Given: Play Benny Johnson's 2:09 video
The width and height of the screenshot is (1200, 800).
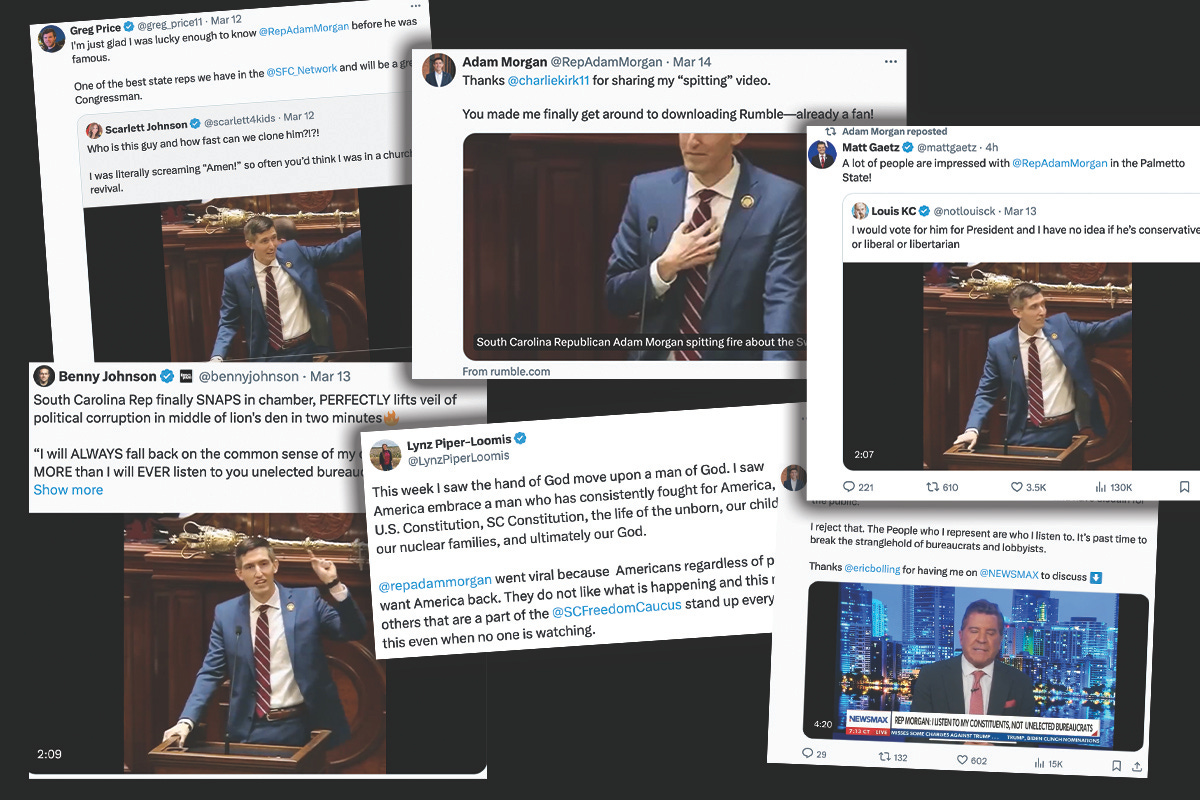Looking at the screenshot, I should tap(256, 644).
